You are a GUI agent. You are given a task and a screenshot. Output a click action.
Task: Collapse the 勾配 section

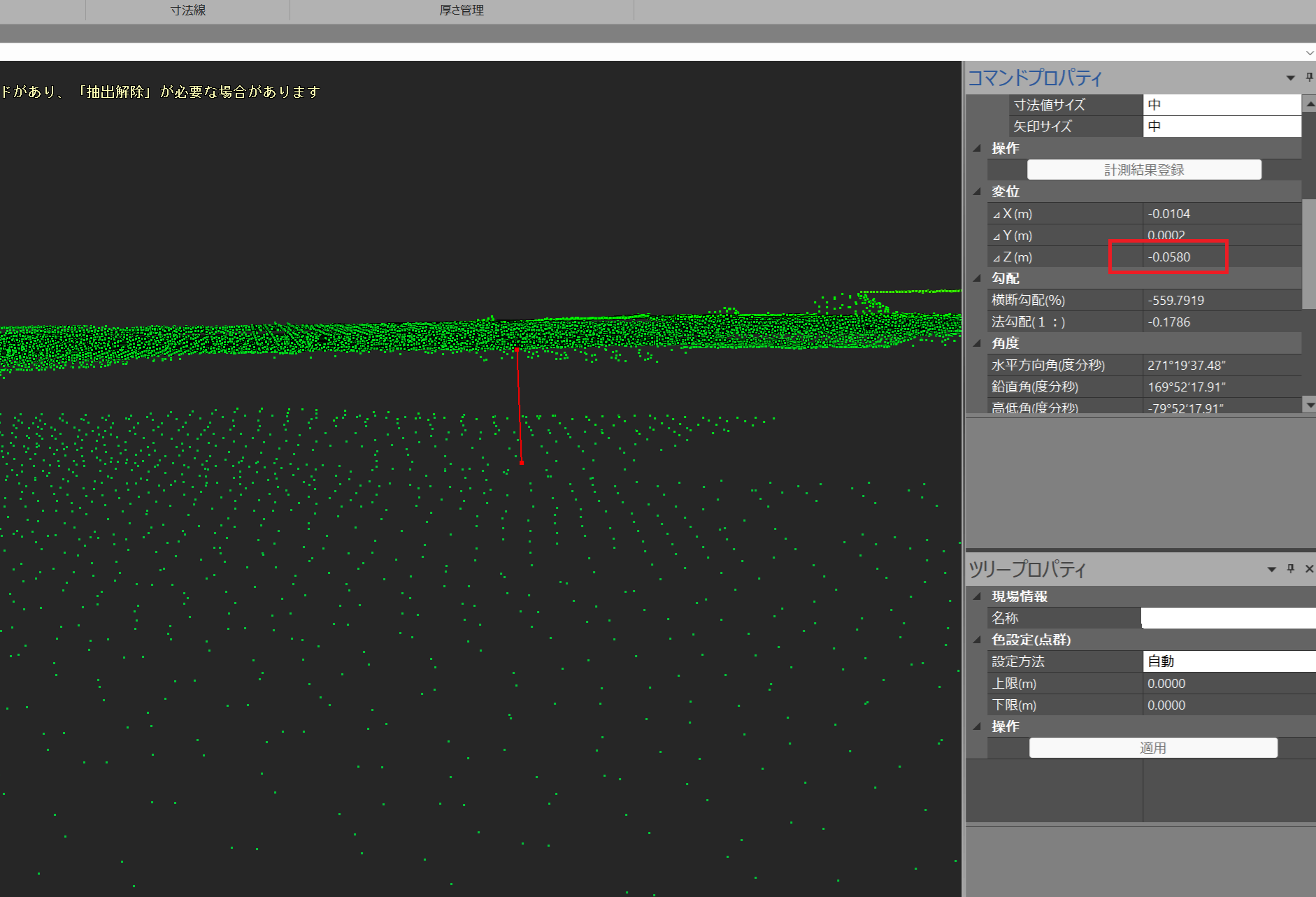(x=978, y=278)
